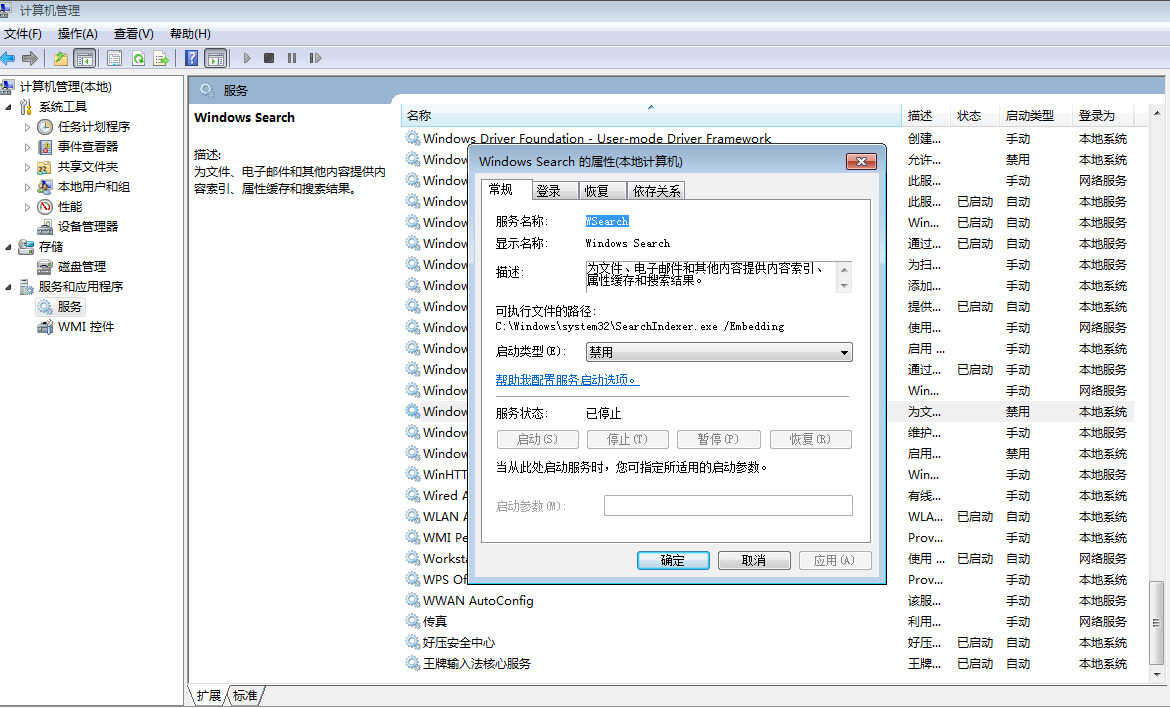Sort by the 启动类型 column header
The height and width of the screenshot is (708, 1170).
click(x=1035, y=116)
